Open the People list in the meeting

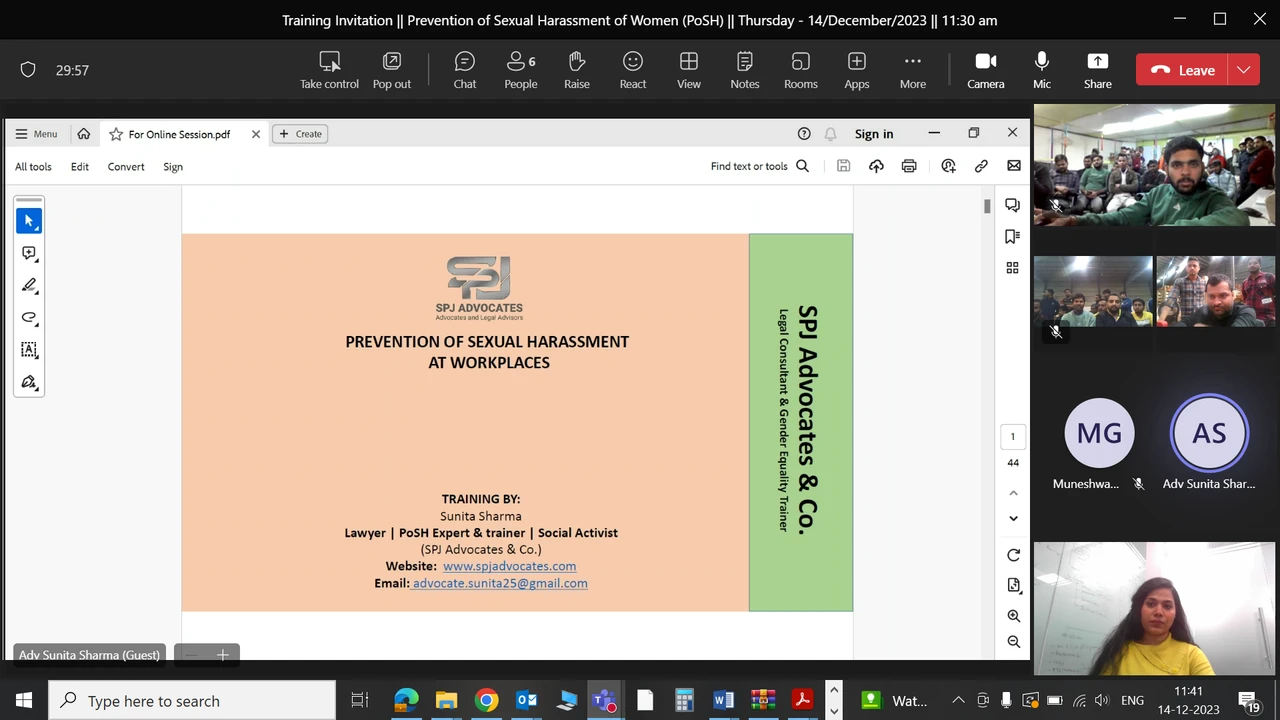coord(520,69)
